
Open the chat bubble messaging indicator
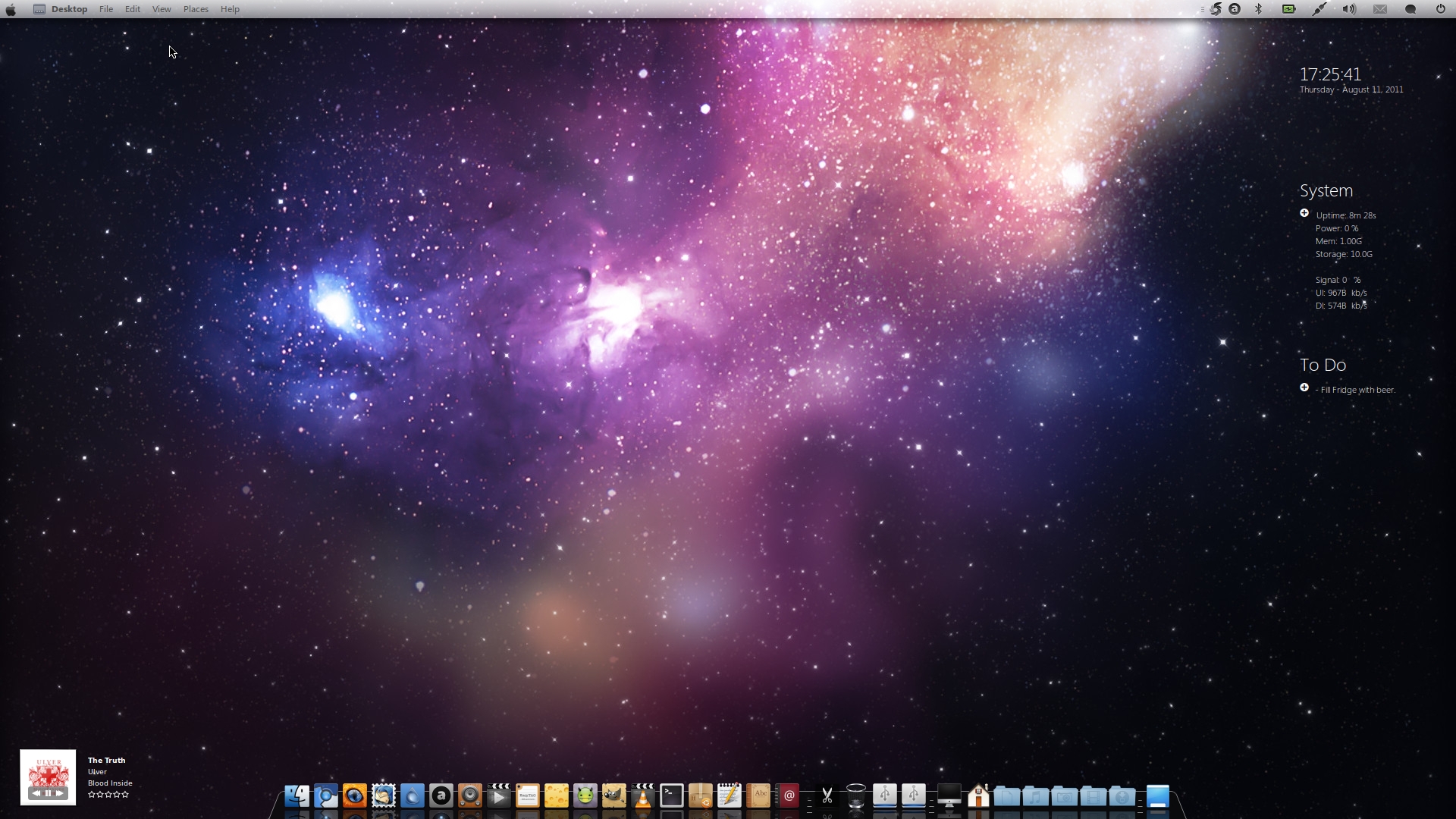click(1410, 9)
